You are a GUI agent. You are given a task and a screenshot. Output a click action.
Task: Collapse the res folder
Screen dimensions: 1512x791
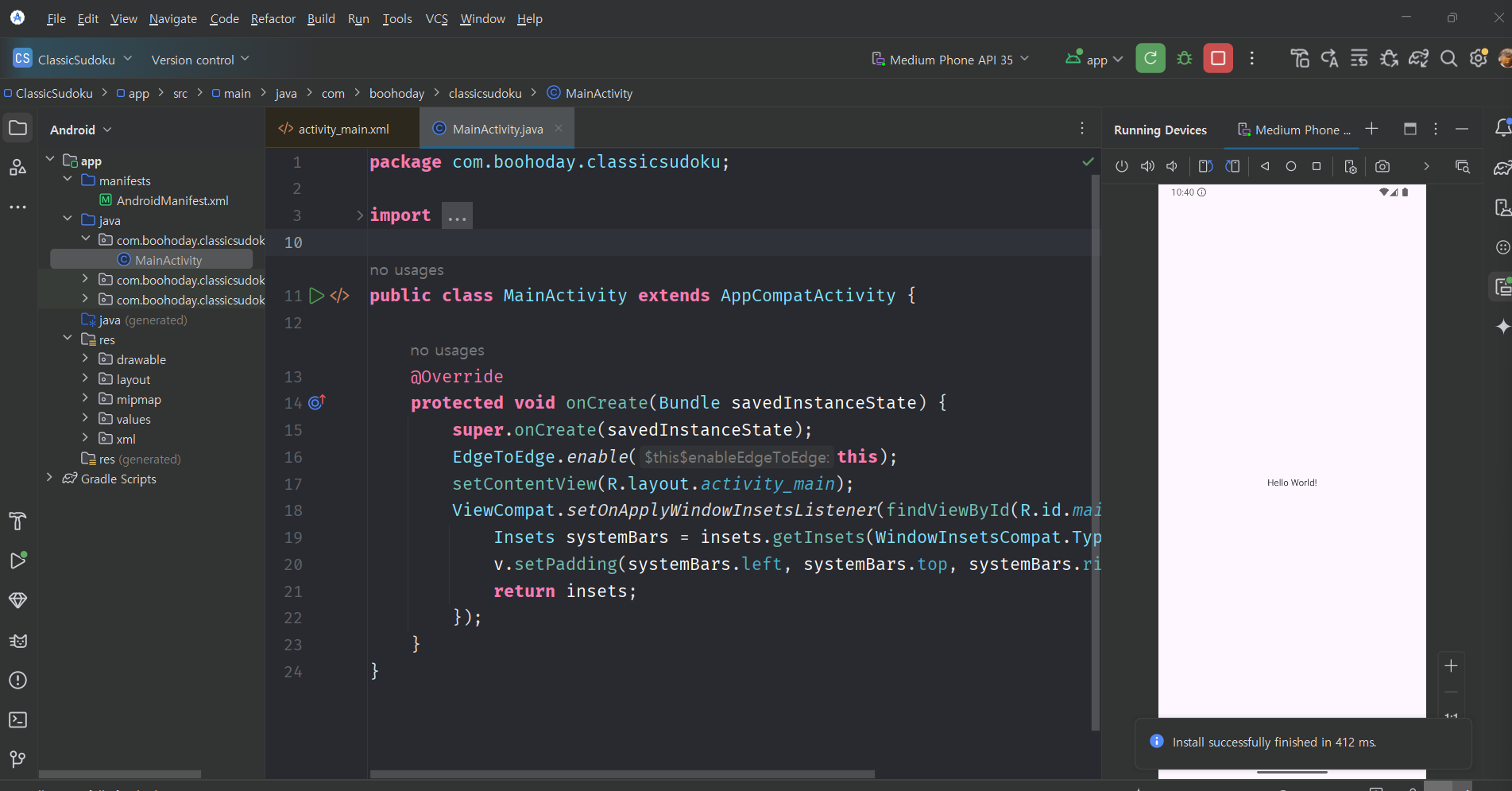pos(68,339)
